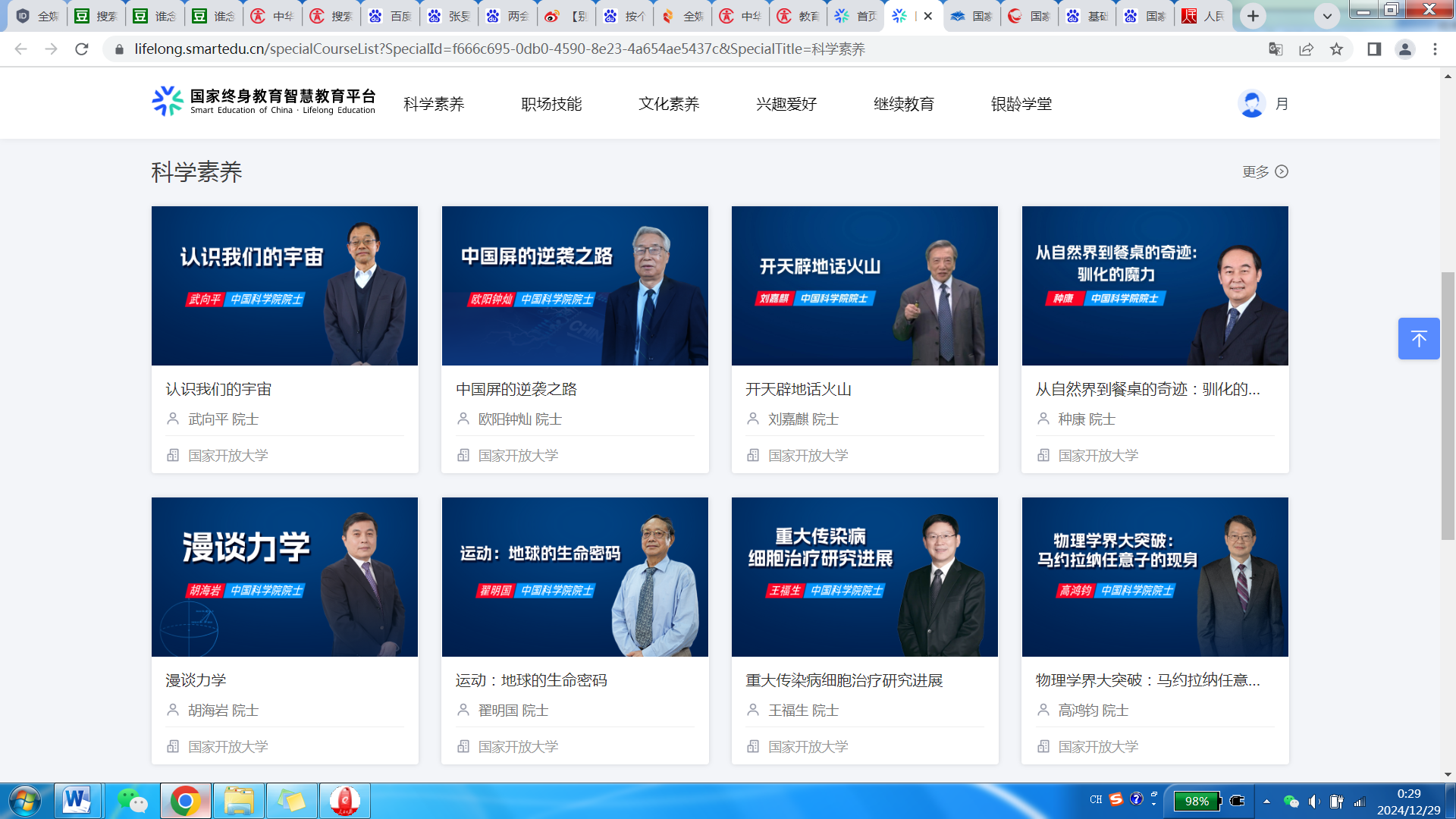The image size is (1456, 819).
Task: Open the browser side panel icon
Action: point(1373,49)
